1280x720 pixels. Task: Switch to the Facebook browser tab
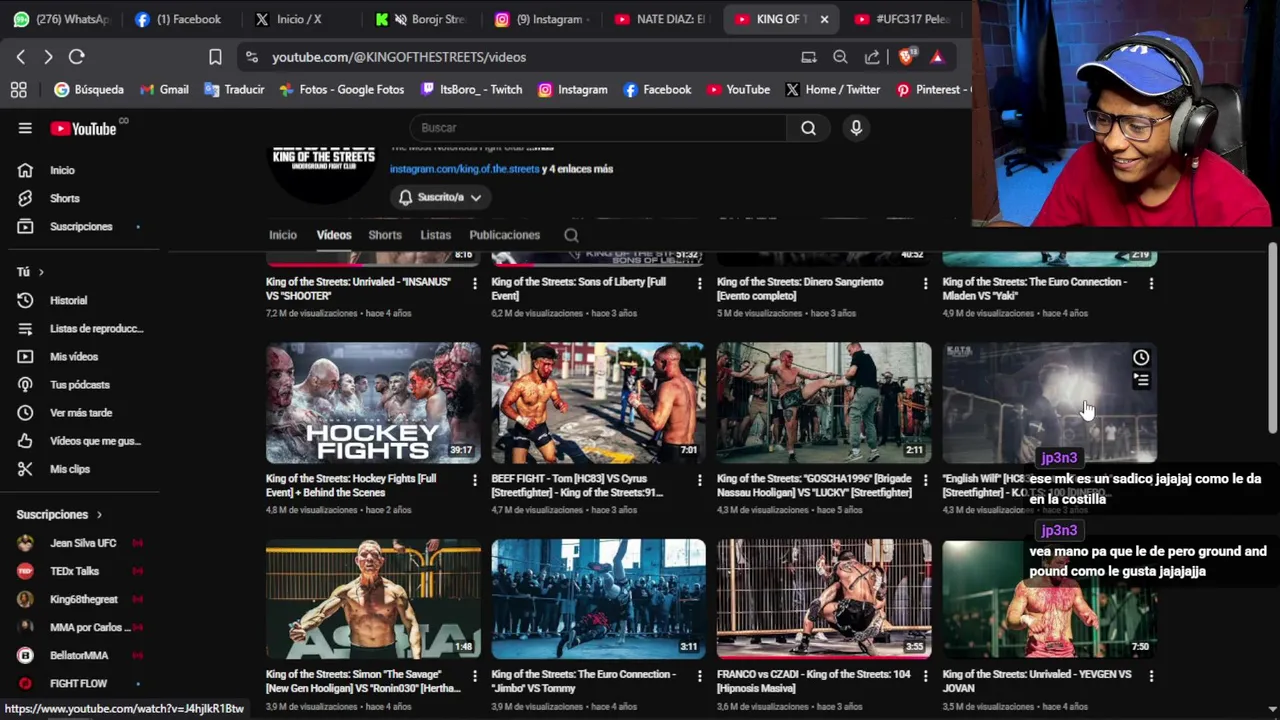tap(178, 19)
